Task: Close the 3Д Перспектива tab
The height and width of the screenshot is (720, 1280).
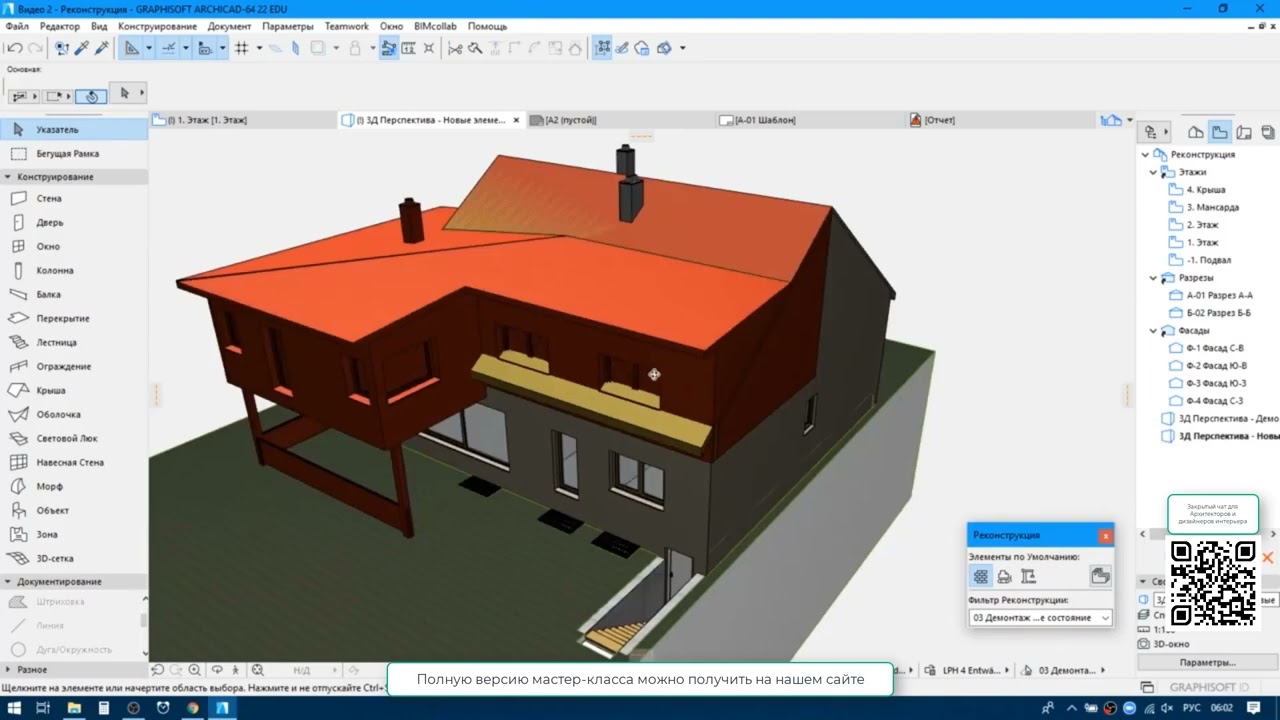Action: (x=517, y=120)
